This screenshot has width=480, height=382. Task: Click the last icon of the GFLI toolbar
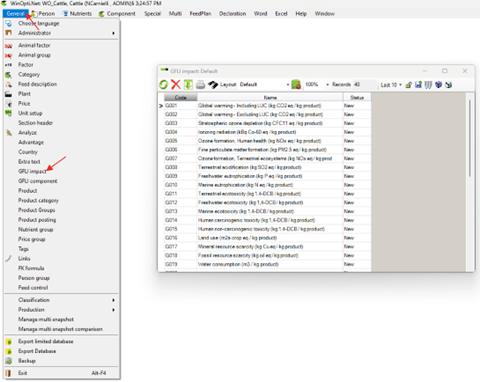coord(449,85)
